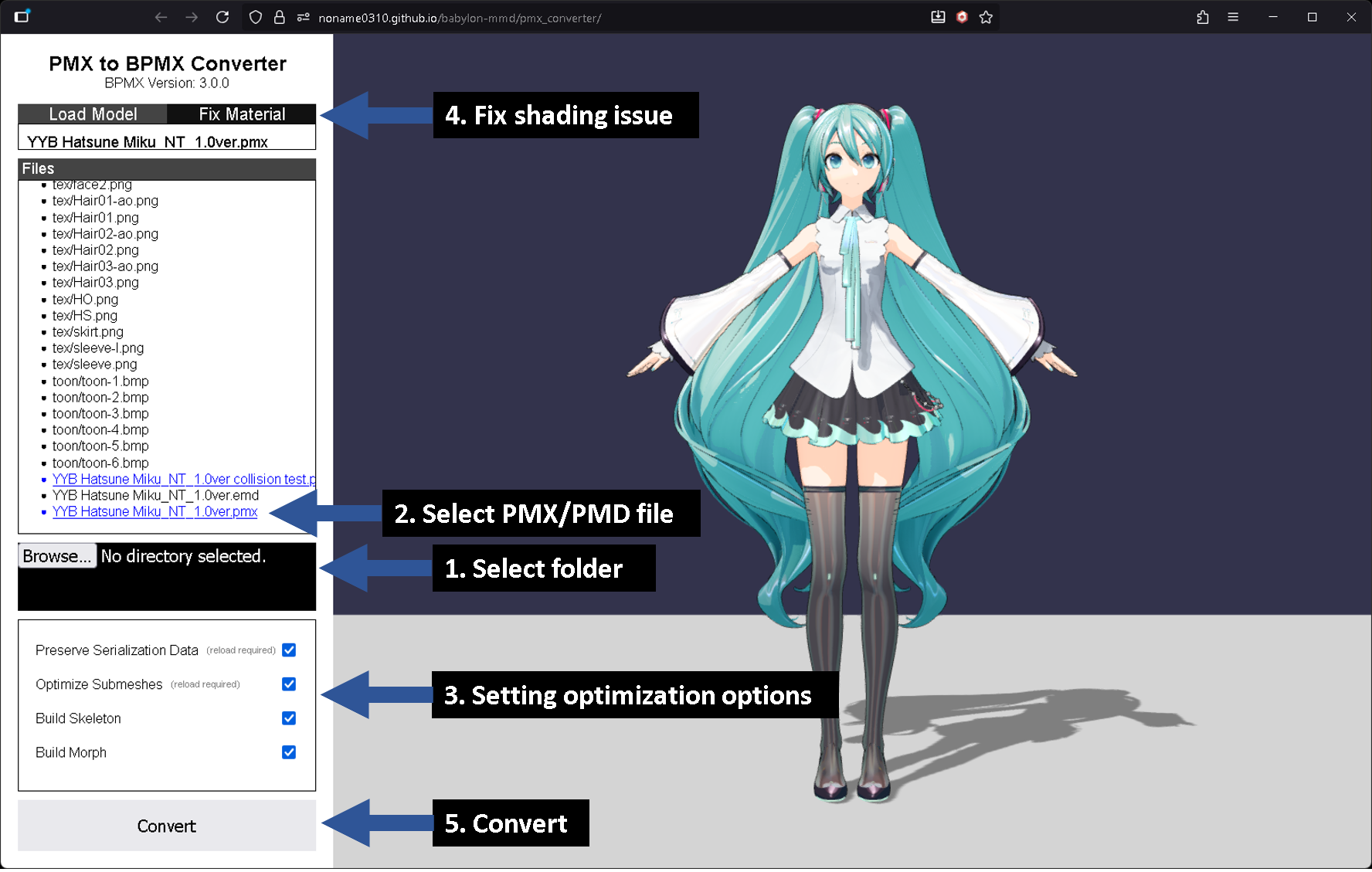Click tex/skirt.png in file list
Screen dimensions: 1372x872
pos(88,332)
